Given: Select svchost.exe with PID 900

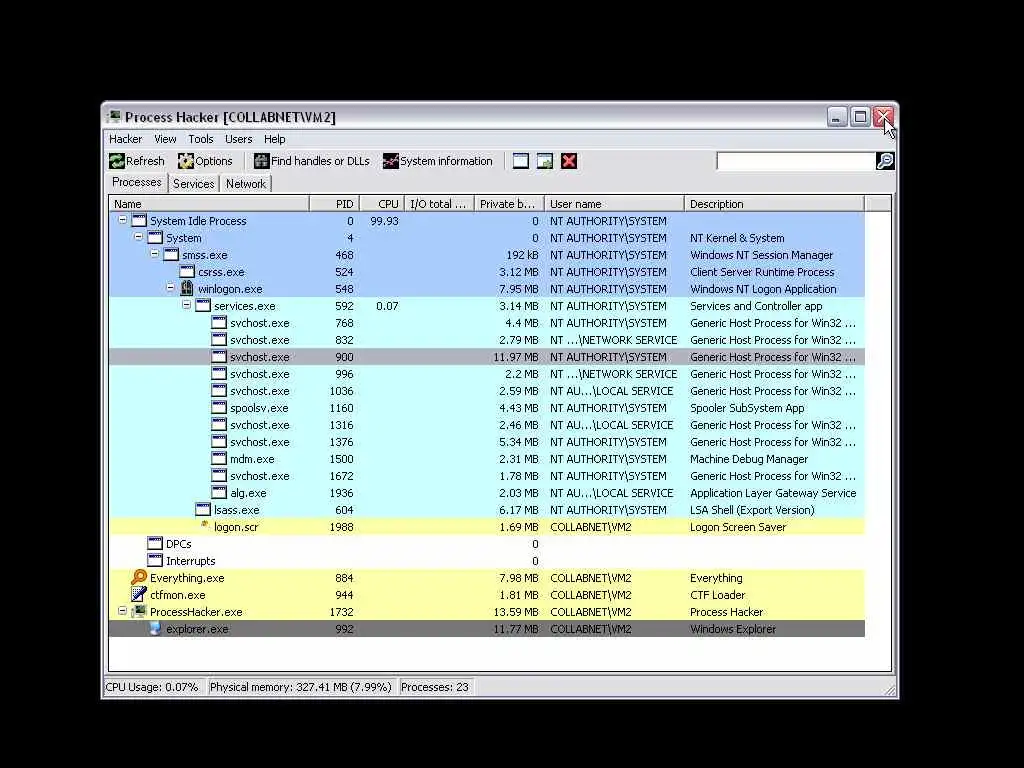Looking at the screenshot, I should point(487,357).
